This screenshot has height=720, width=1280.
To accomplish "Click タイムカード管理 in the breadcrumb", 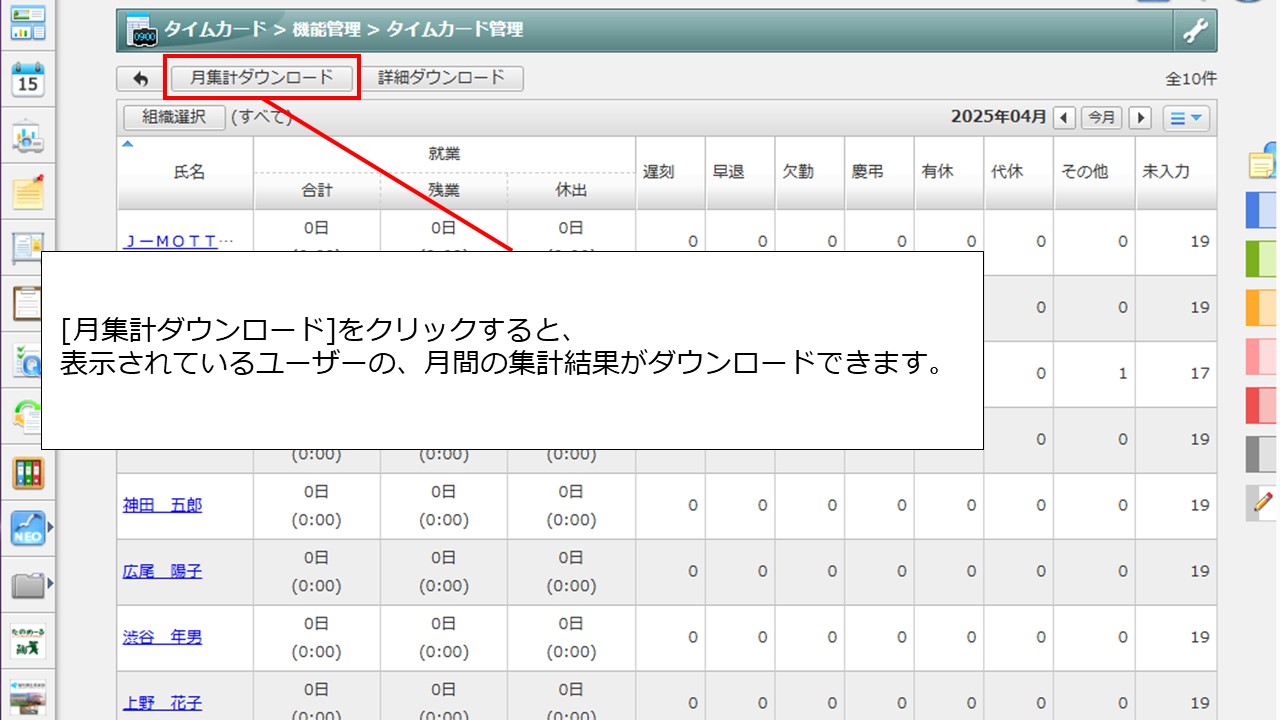I will 454,30.
